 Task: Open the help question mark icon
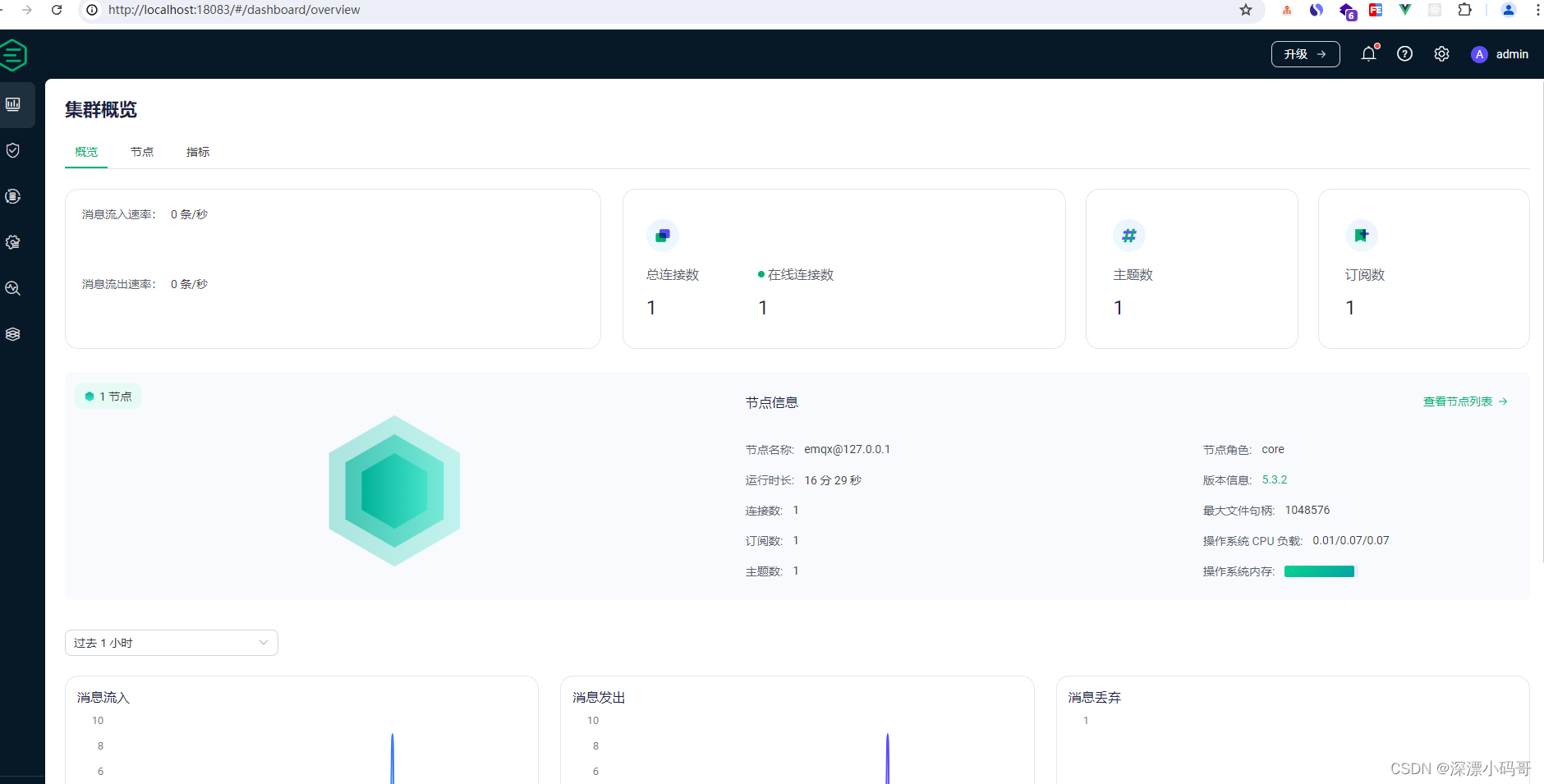(1405, 54)
